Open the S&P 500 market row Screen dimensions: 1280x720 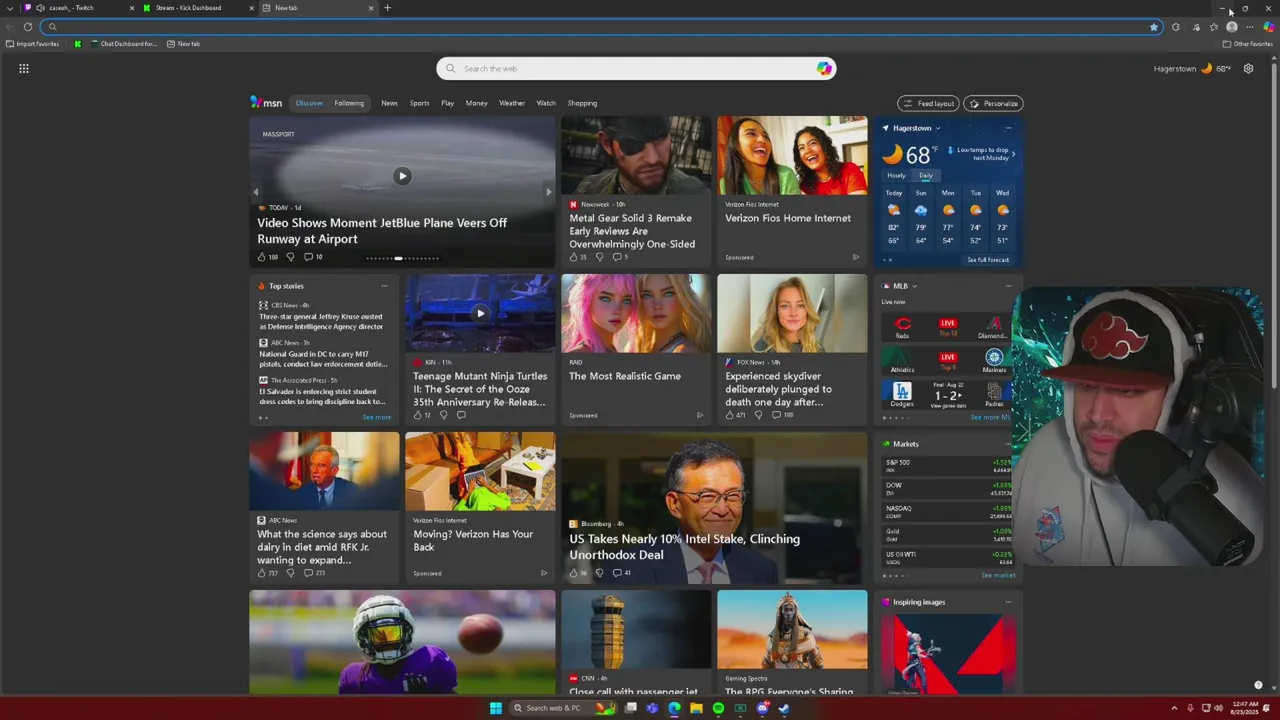[948, 465]
